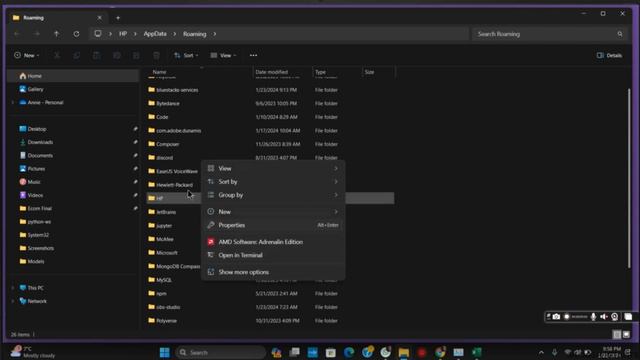Click HP in the address breadcrumb

(x=123, y=34)
